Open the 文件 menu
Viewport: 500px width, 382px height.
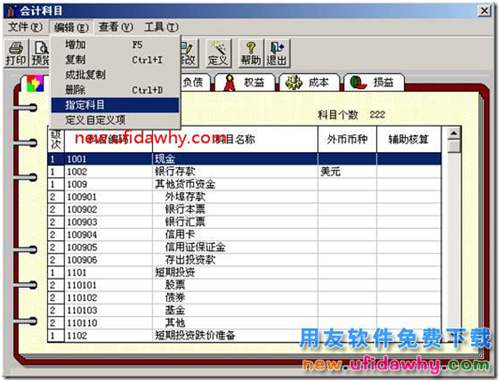[25, 27]
